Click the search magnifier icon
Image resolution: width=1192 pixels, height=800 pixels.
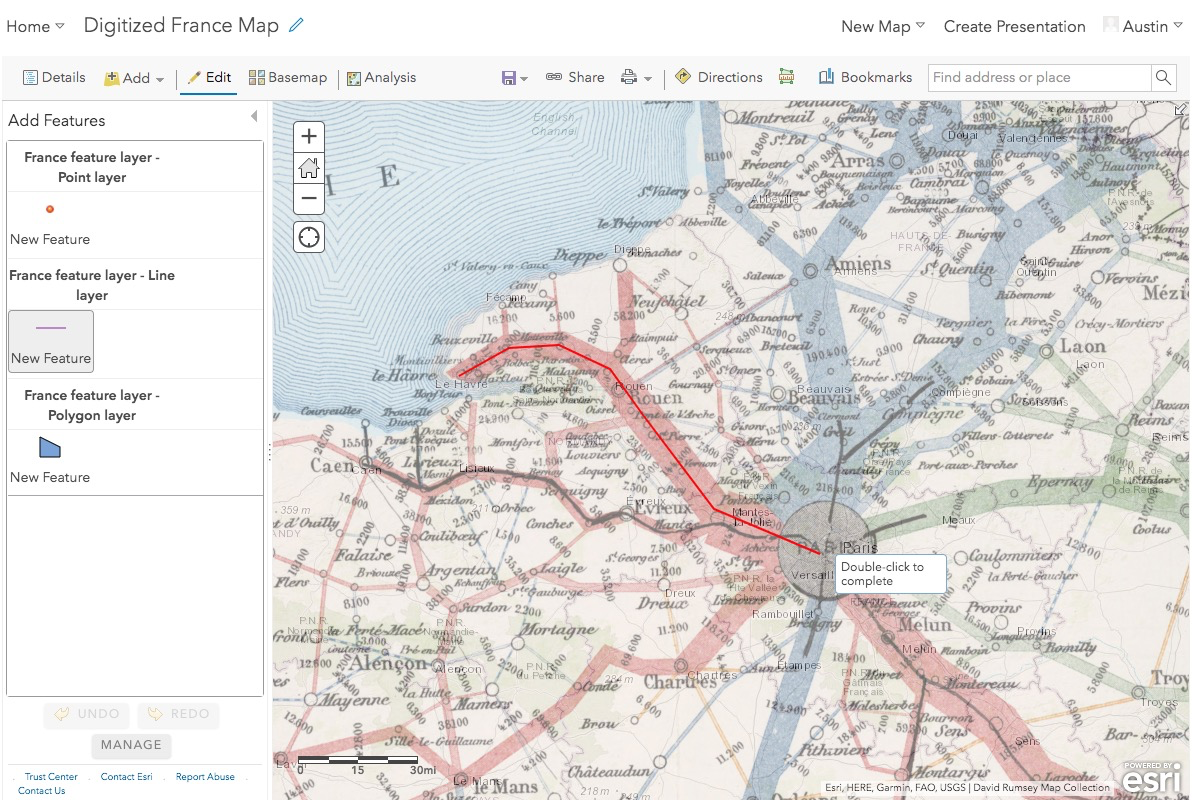[1163, 77]
